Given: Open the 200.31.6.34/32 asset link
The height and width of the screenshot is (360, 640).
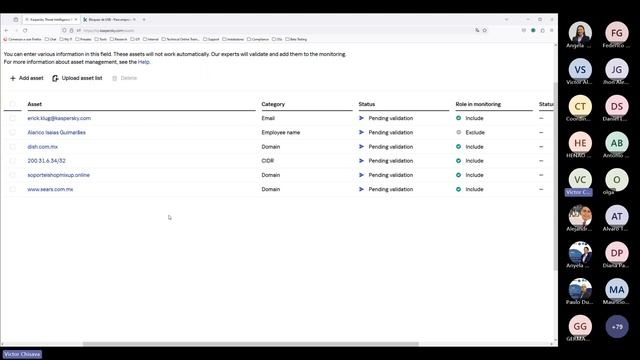Looking at the screenshot, I should click(46, 161).
